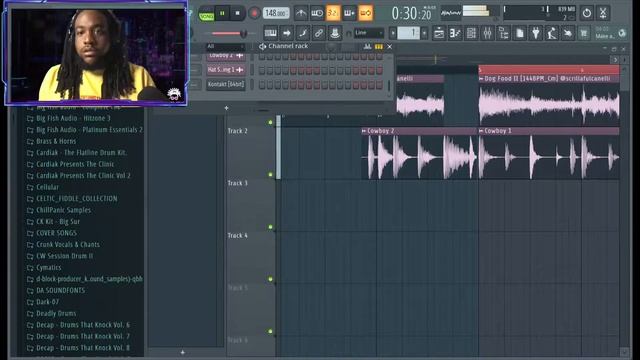Click the scissors-like icon at the far top right

[x=603, y=13]
